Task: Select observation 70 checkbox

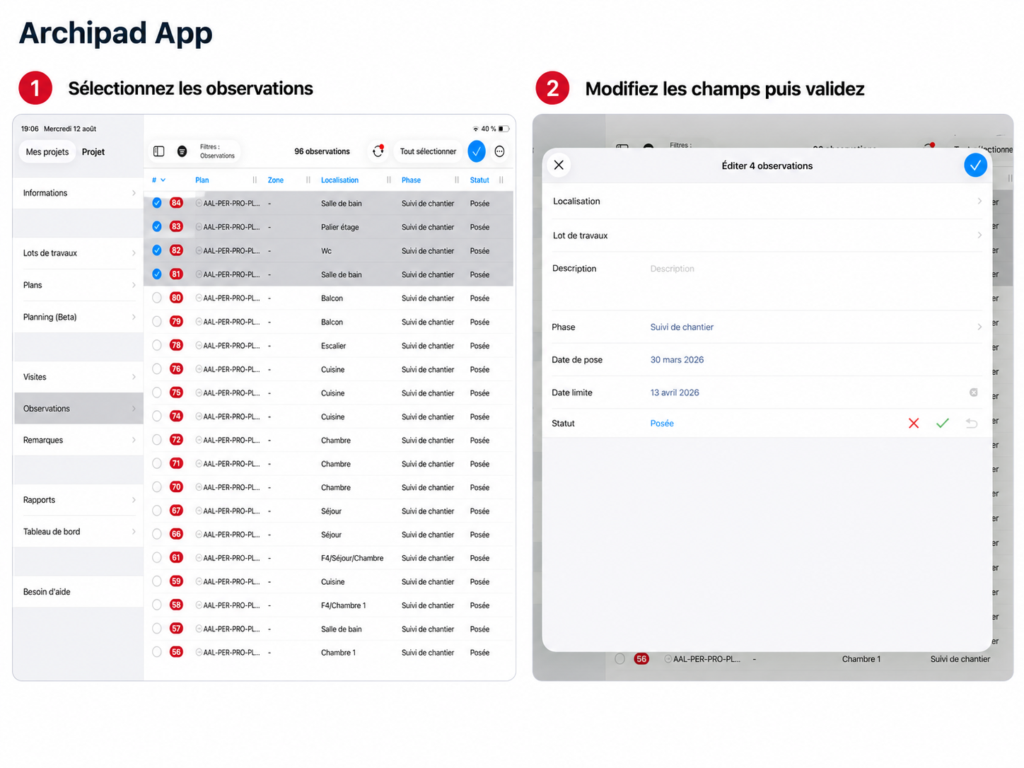Action: click(157, 487)
